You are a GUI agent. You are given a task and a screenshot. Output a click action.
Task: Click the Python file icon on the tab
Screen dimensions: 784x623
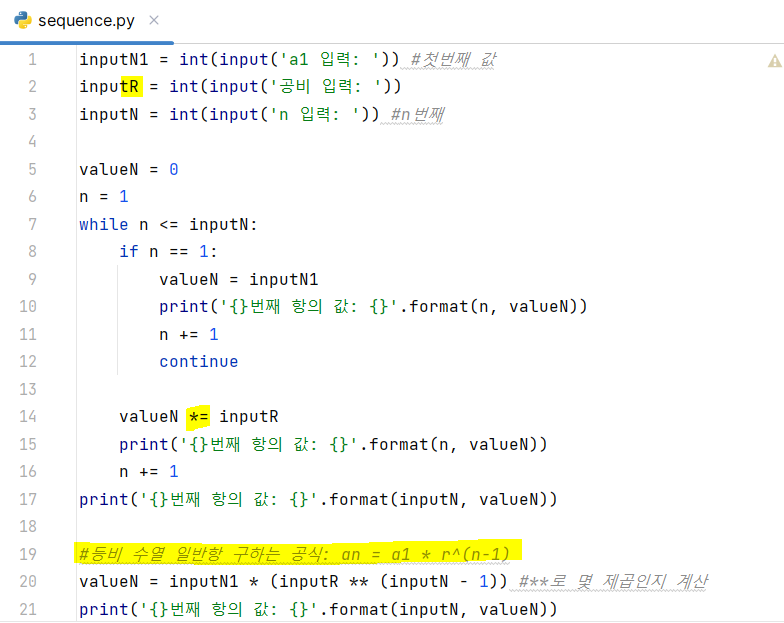tap(22, 20)
